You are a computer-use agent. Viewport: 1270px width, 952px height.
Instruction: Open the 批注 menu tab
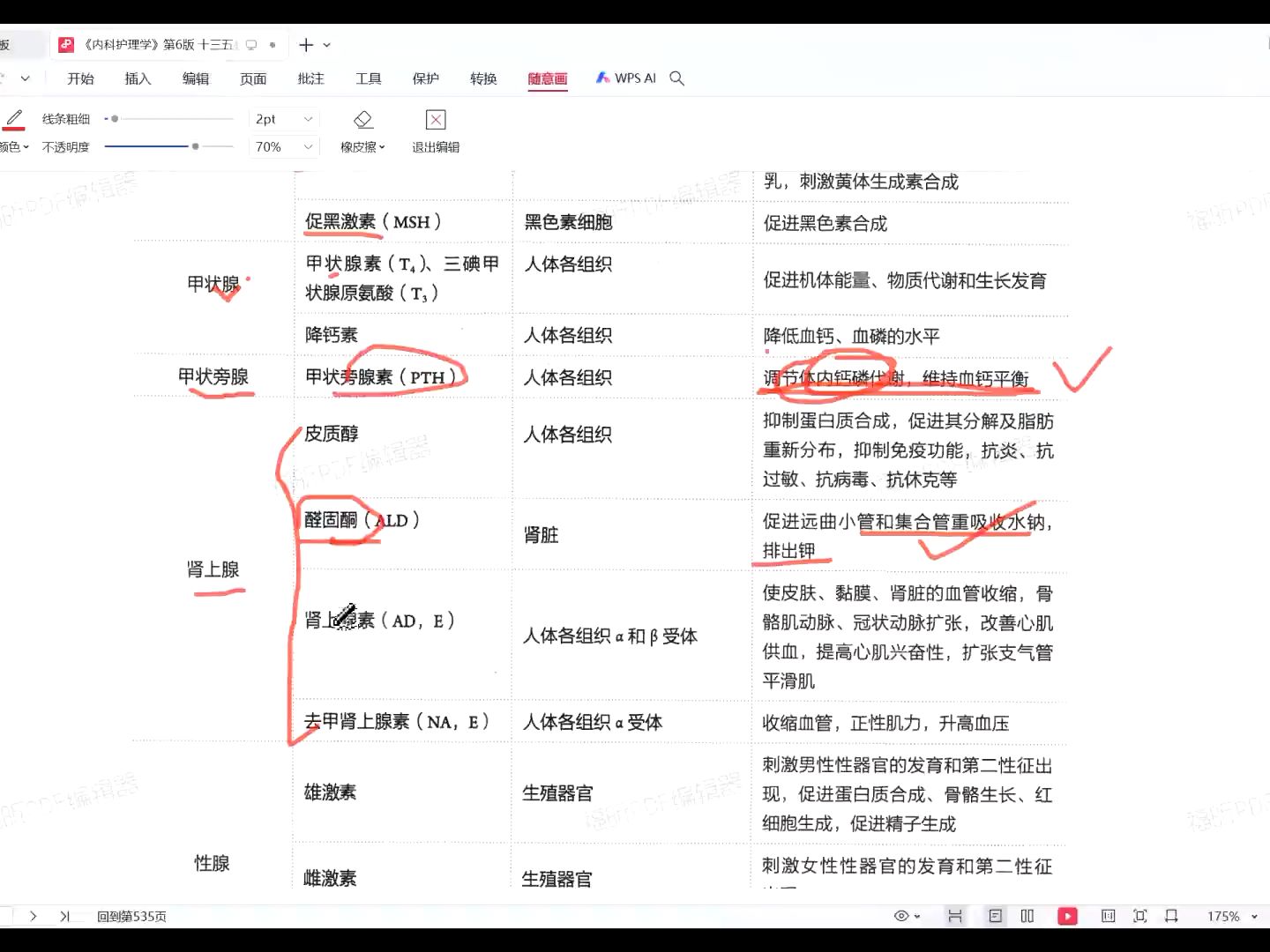[310, 78]
